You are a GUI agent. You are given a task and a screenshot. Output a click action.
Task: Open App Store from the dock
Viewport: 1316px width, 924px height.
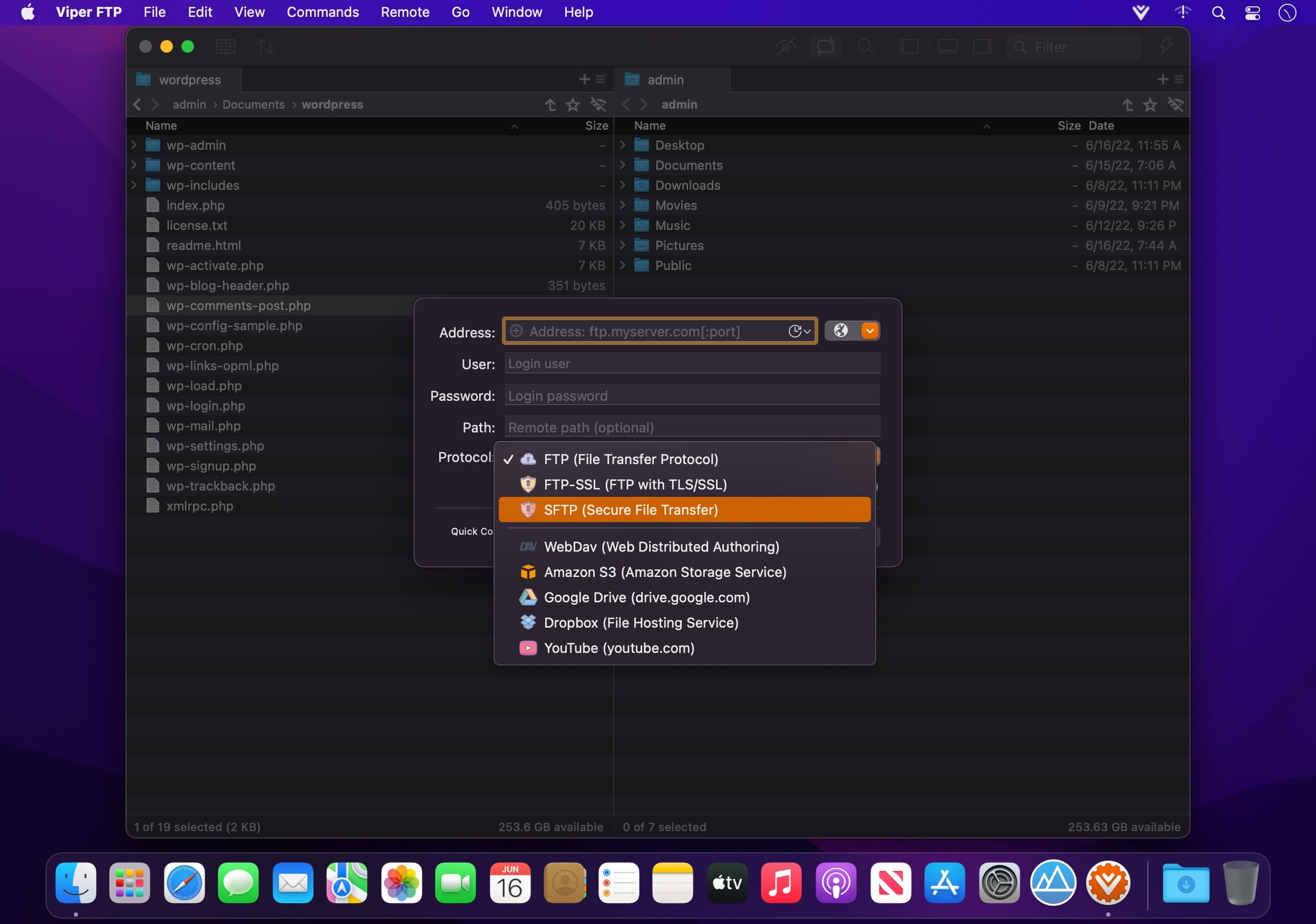[x=944, y=883]
